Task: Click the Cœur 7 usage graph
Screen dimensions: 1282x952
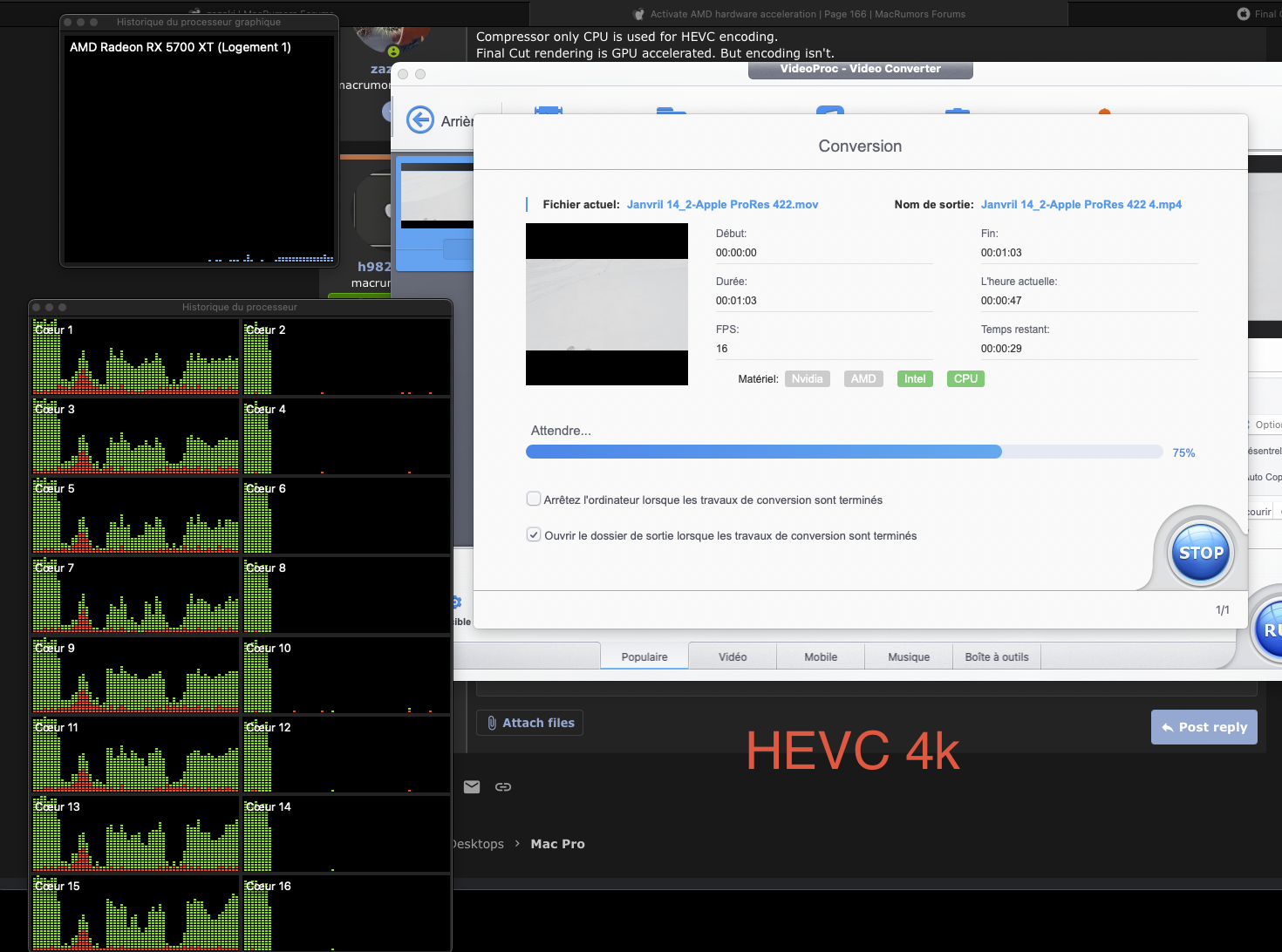Action: 135,595
